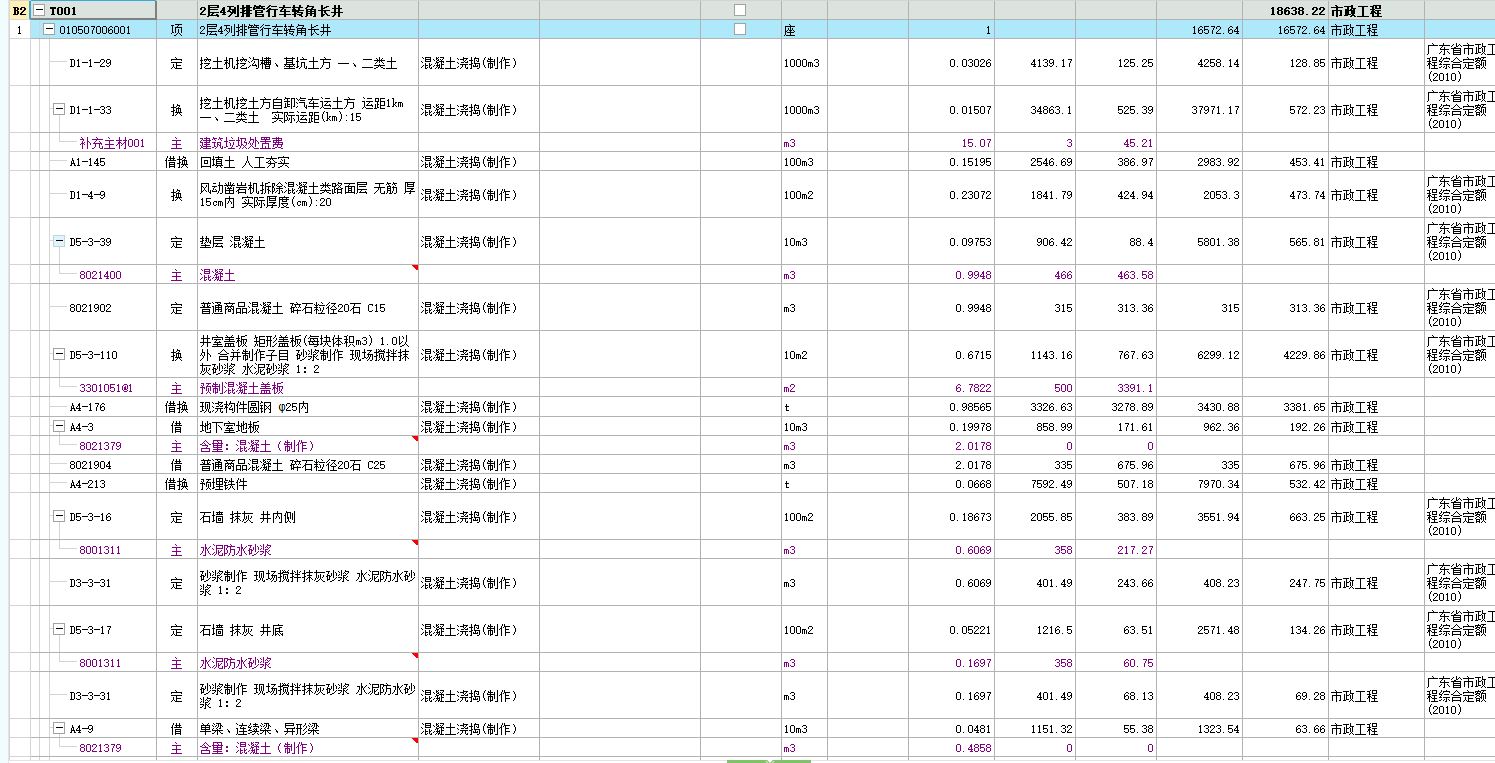Click 混凝土浇捣(制作) cell in A1-145 row
The image size is (1495, 763).
[469, 162]
